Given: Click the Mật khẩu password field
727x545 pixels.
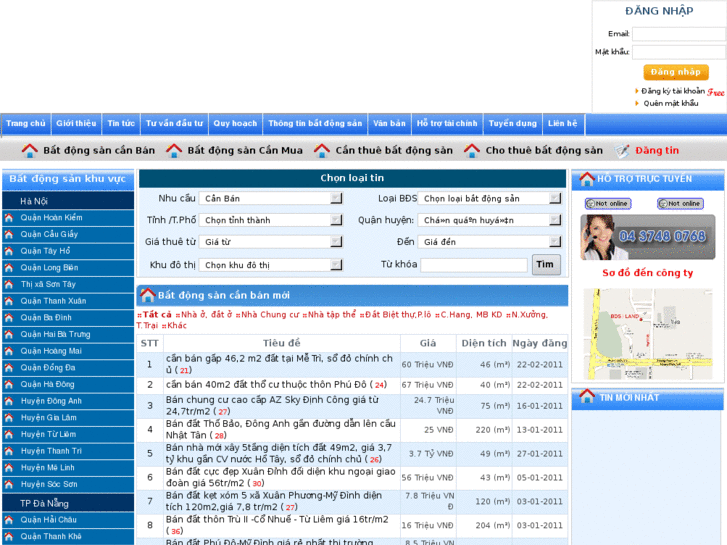Looking at the screenshot, I should (679, 52).
